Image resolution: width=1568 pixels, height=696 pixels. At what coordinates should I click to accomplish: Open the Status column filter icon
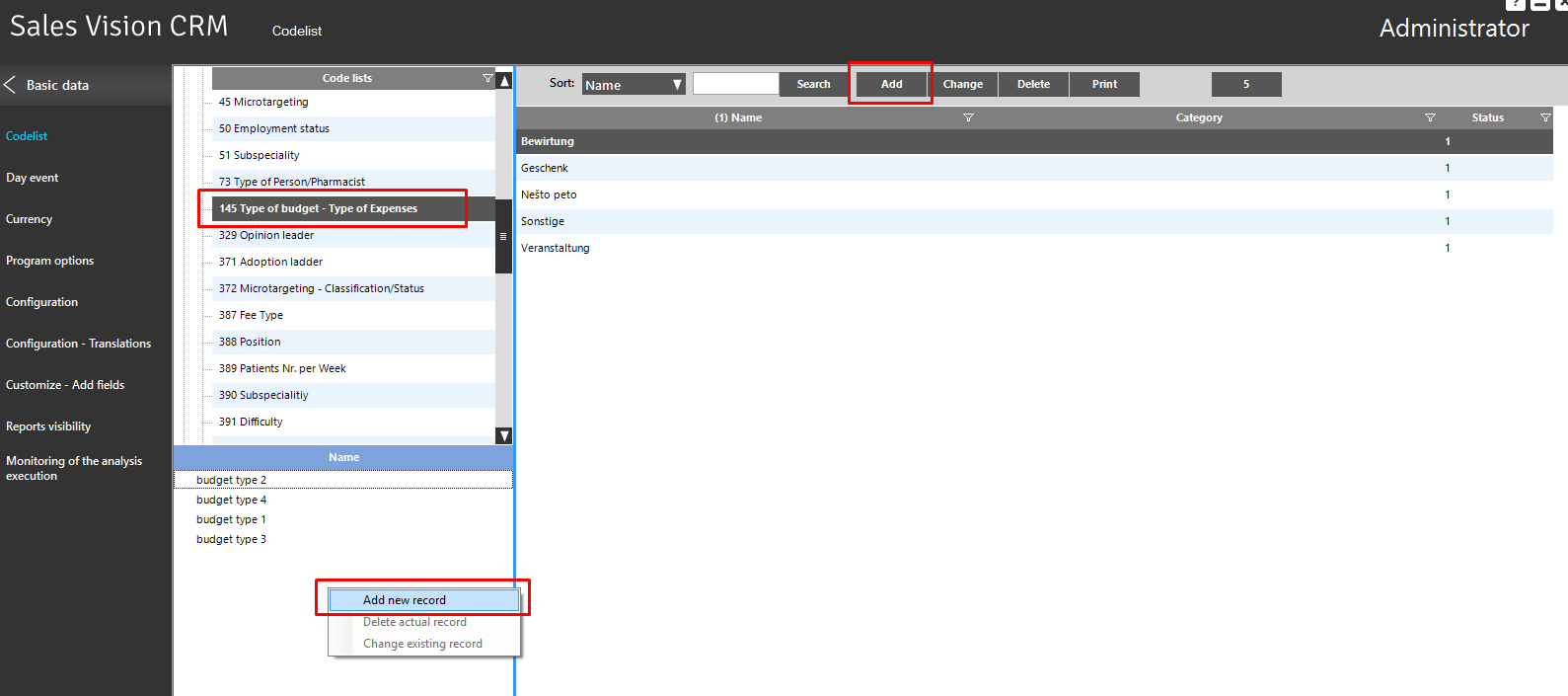pyautogui.click(x=1545, y=117)
